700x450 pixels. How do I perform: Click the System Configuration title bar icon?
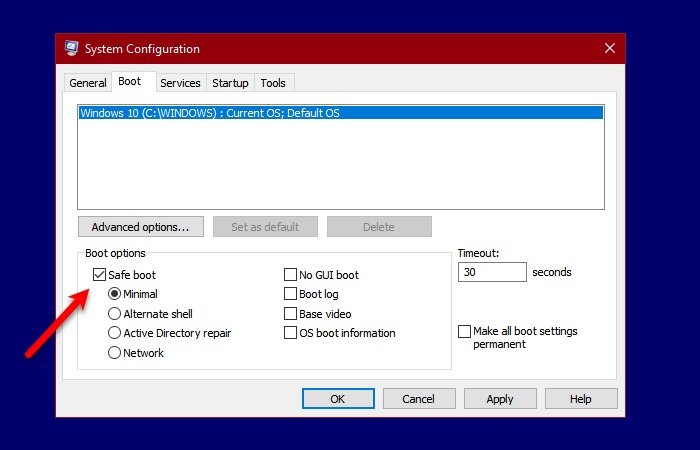[71, 48]
